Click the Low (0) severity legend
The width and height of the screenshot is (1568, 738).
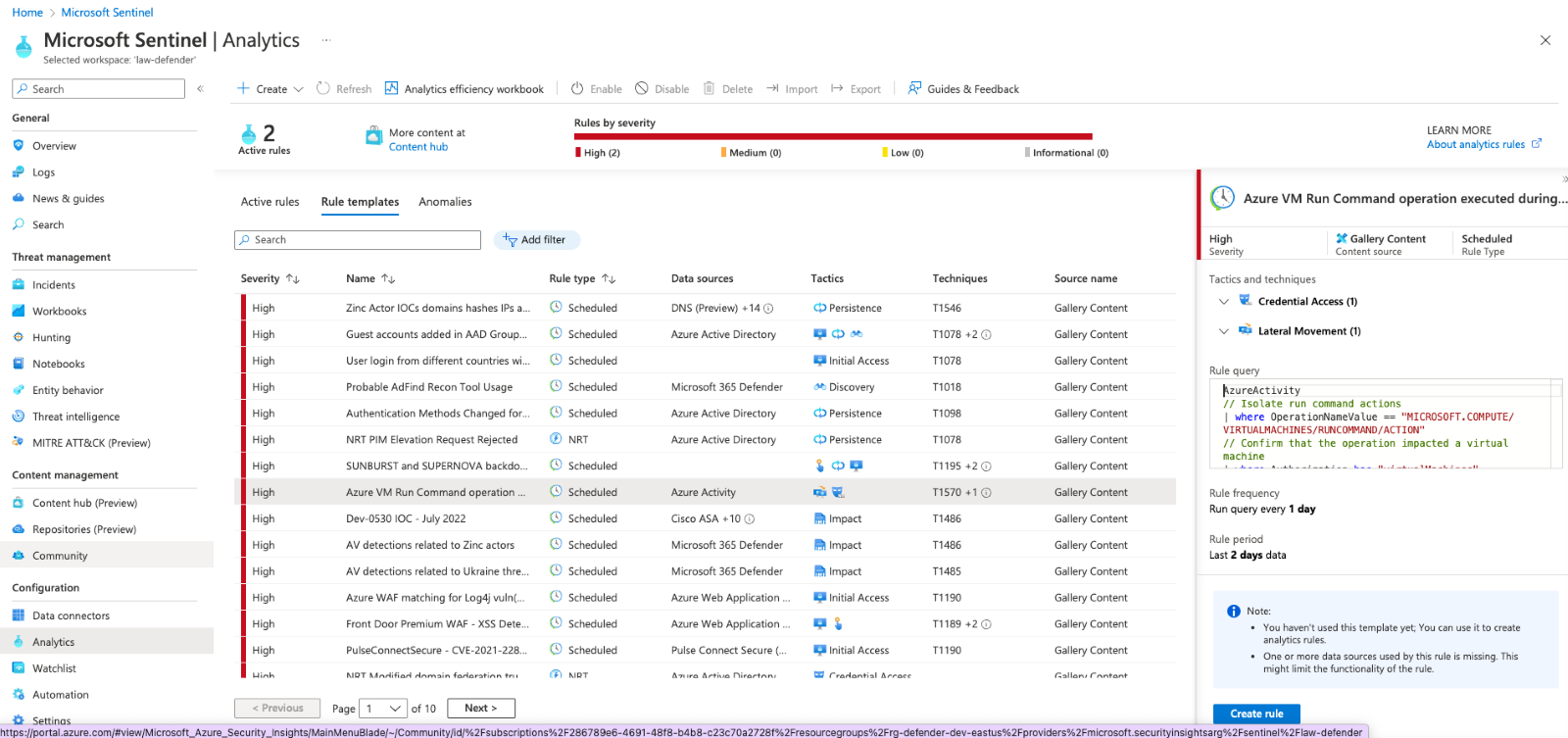pos(903,153)
